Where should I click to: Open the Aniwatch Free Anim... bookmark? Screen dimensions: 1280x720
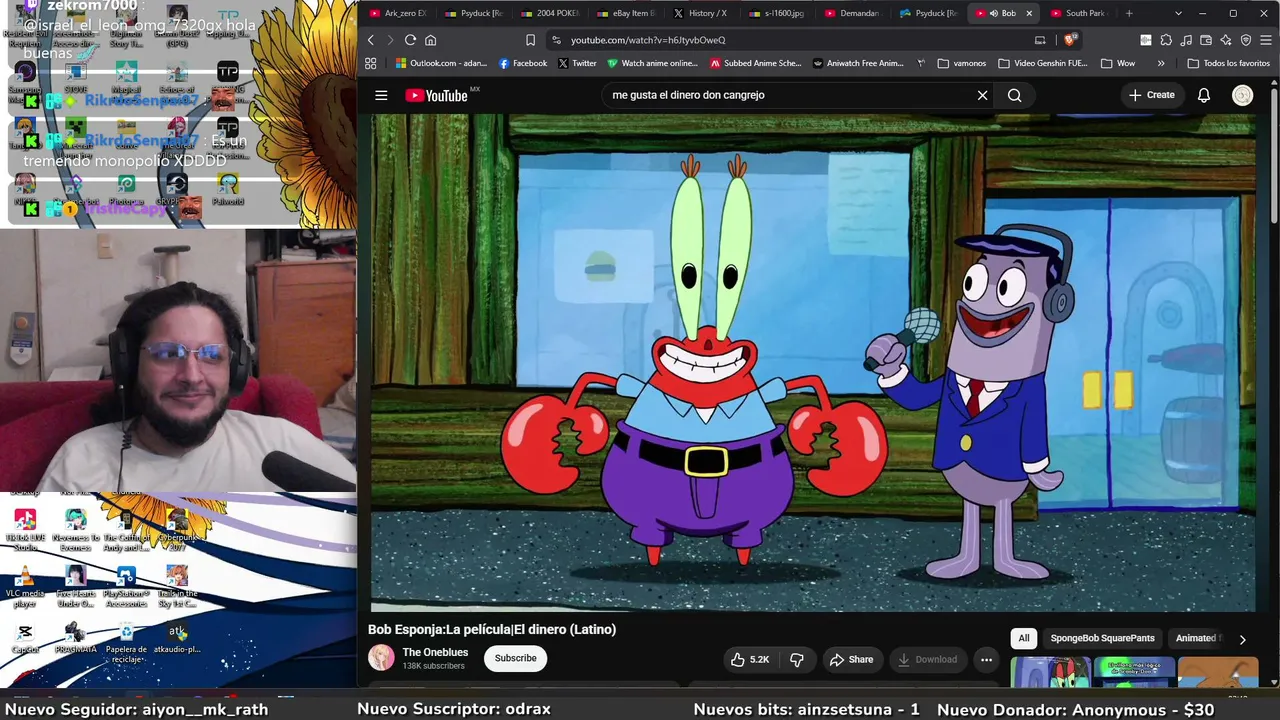pos(858,63)
